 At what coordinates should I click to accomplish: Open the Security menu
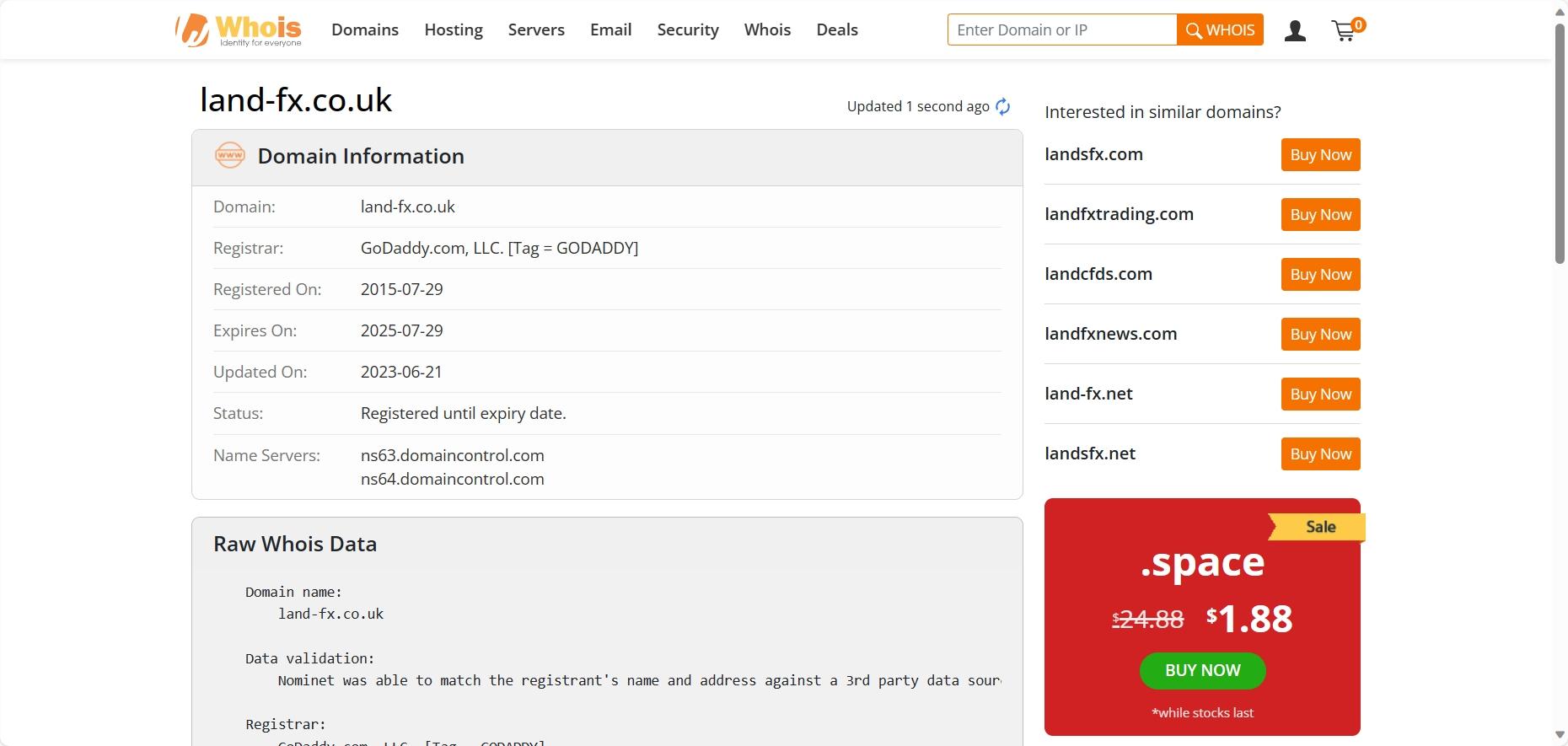click(x=688, y=30)
